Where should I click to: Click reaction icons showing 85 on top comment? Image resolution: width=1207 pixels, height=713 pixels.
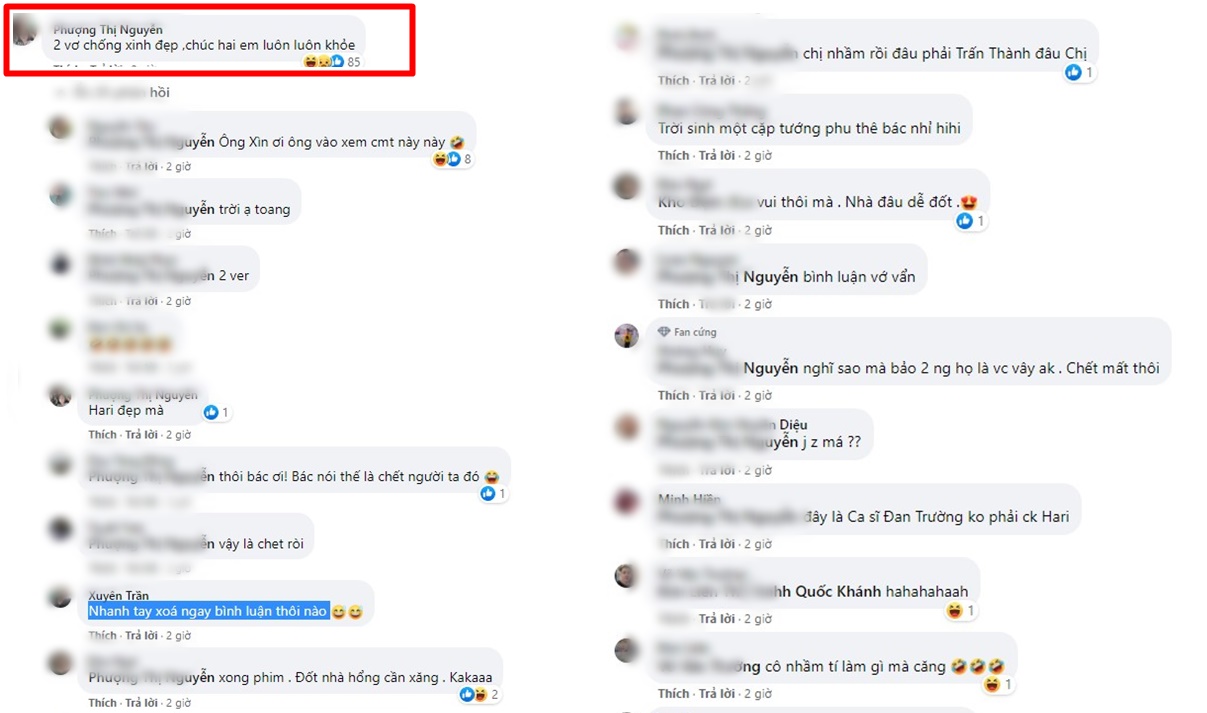(x=324, y=62)
